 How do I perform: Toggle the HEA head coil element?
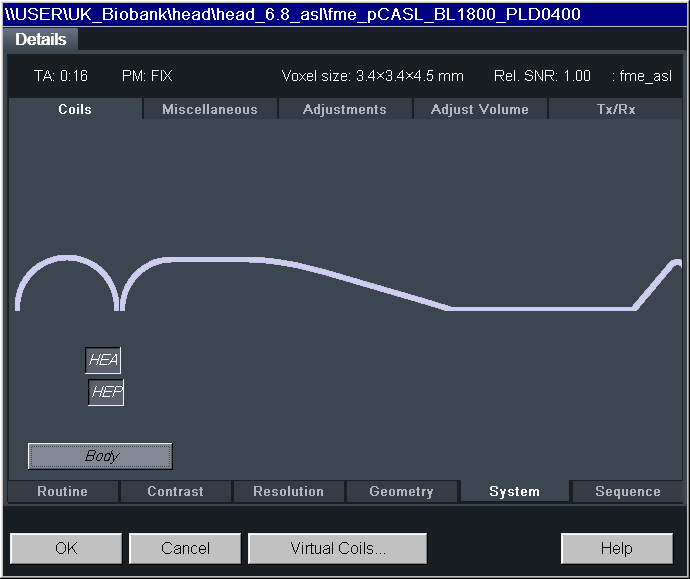click(103, 360)
